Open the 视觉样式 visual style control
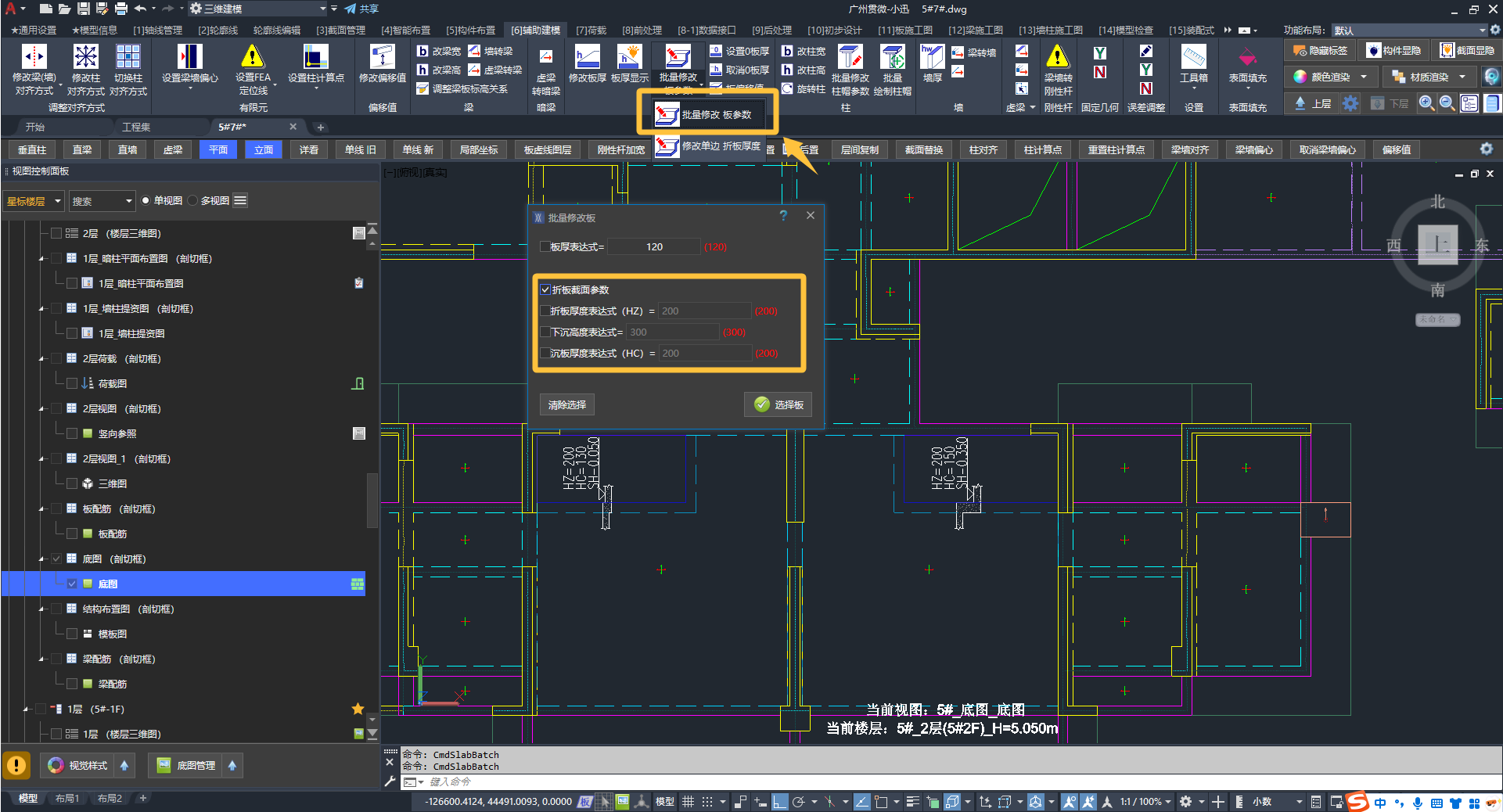Screen dimensions: 1503x812 coord(78,765)
